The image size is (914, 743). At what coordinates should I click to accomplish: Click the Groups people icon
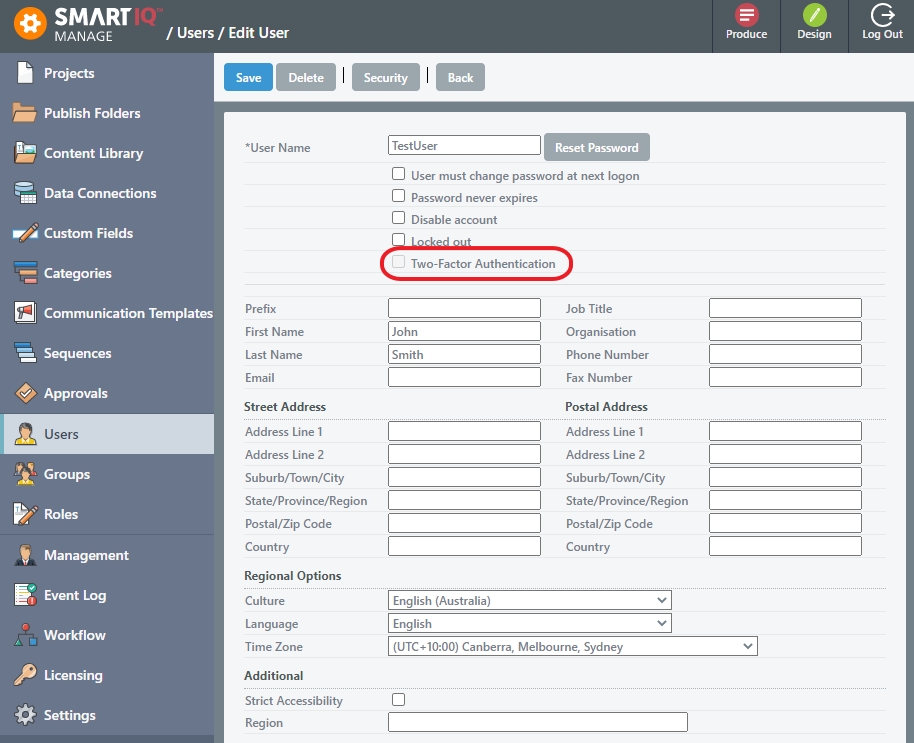pos(25,473)
